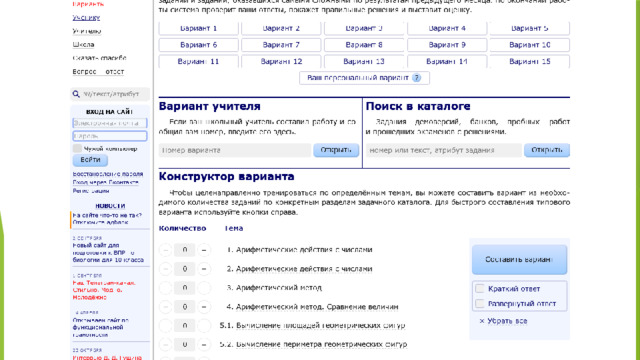Open Вариант 1
This screenshot has width=640, height=360.
[x=198, y=28]
